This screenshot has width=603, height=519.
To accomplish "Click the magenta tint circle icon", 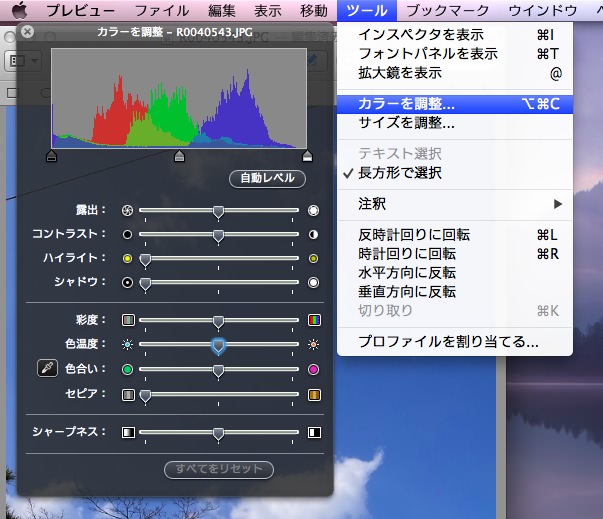I will pos(313,369).
